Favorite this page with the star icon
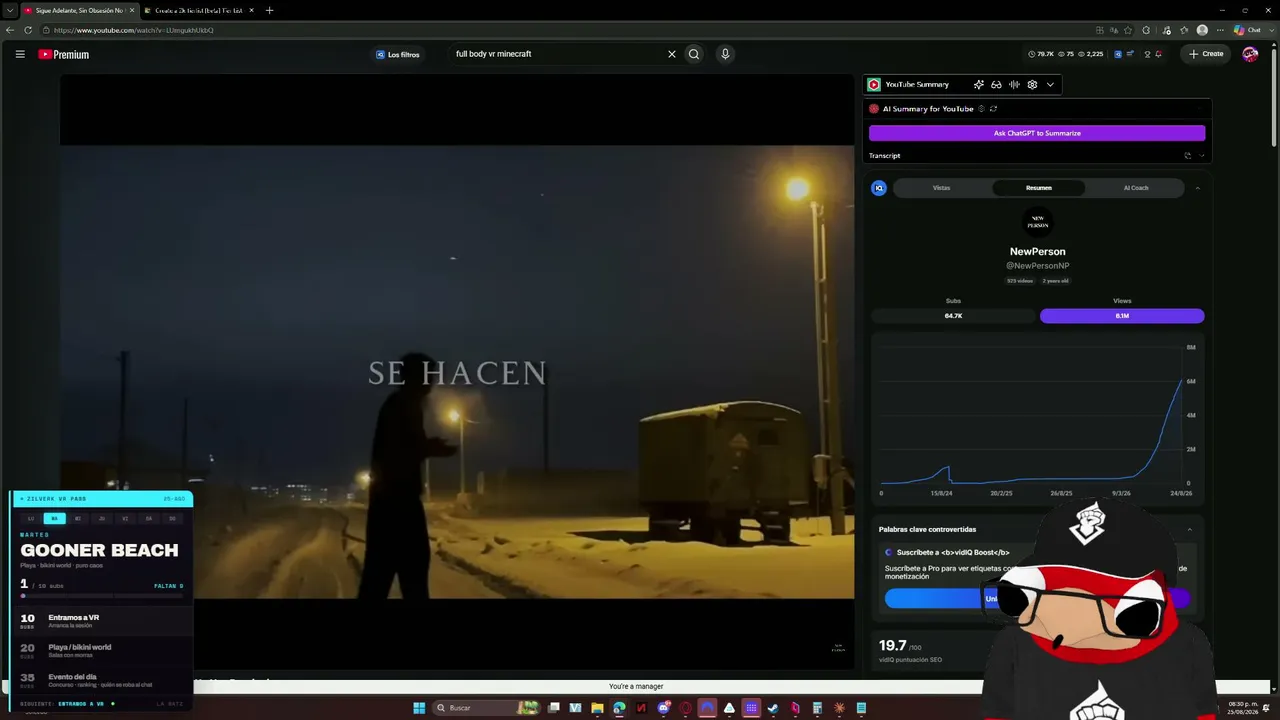 (x=1128, y=30)
